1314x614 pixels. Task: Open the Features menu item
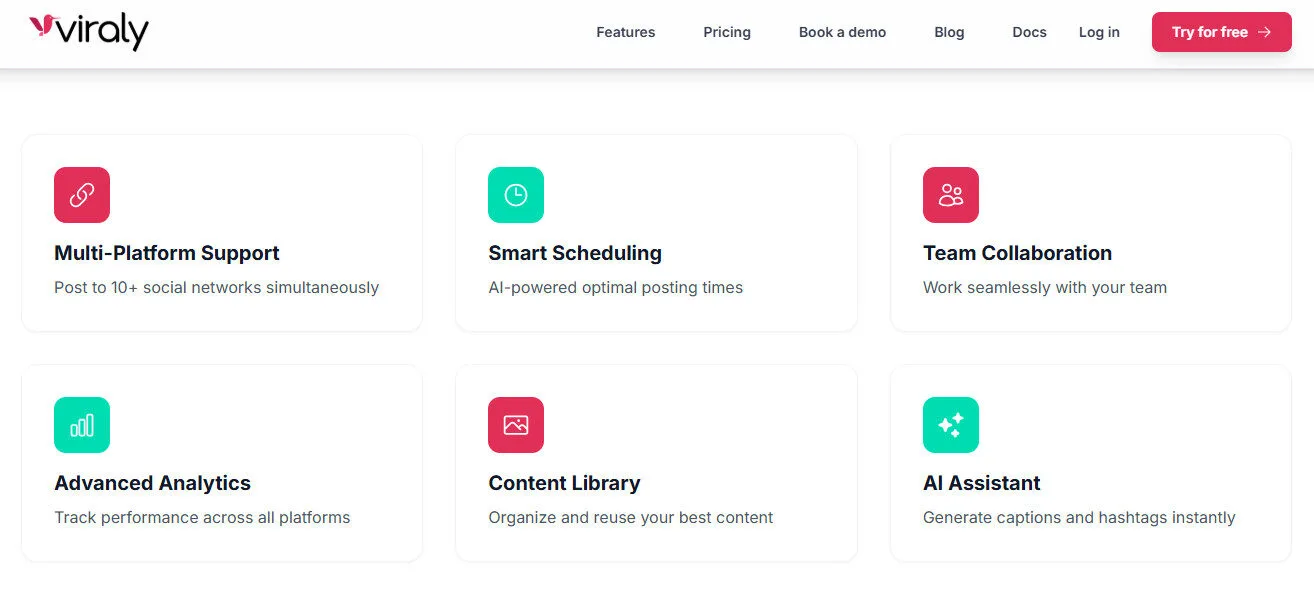tap(625, 32)
